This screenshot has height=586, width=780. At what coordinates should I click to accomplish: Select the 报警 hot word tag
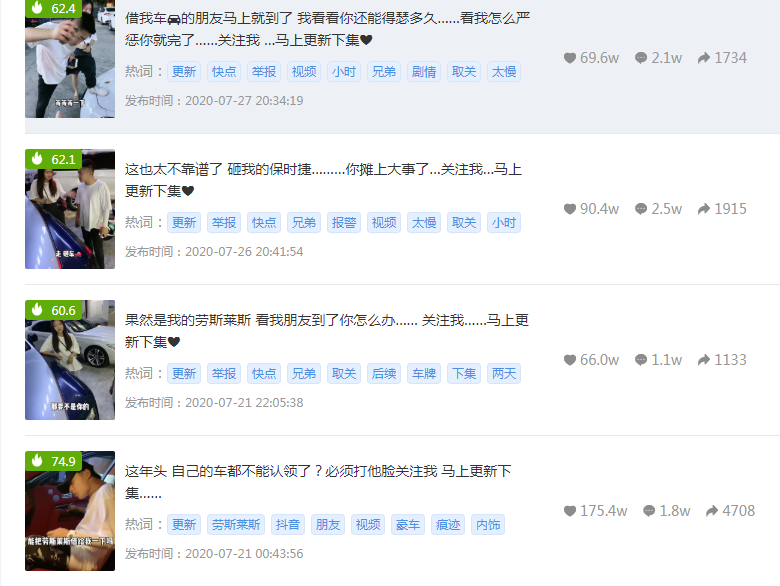coord(344,223)
